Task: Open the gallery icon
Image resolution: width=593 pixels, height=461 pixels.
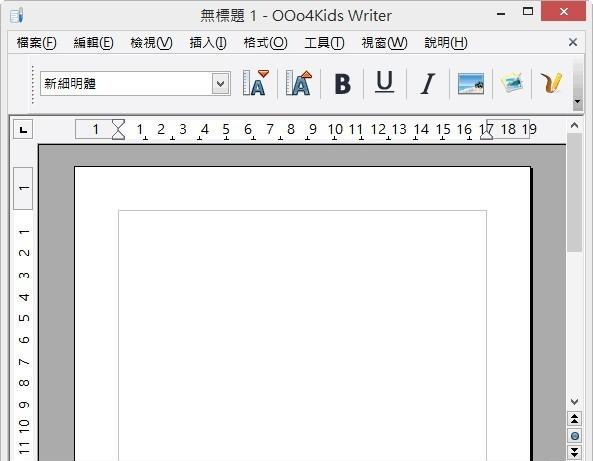Action: pyautogui.click(x=512, y=83)
